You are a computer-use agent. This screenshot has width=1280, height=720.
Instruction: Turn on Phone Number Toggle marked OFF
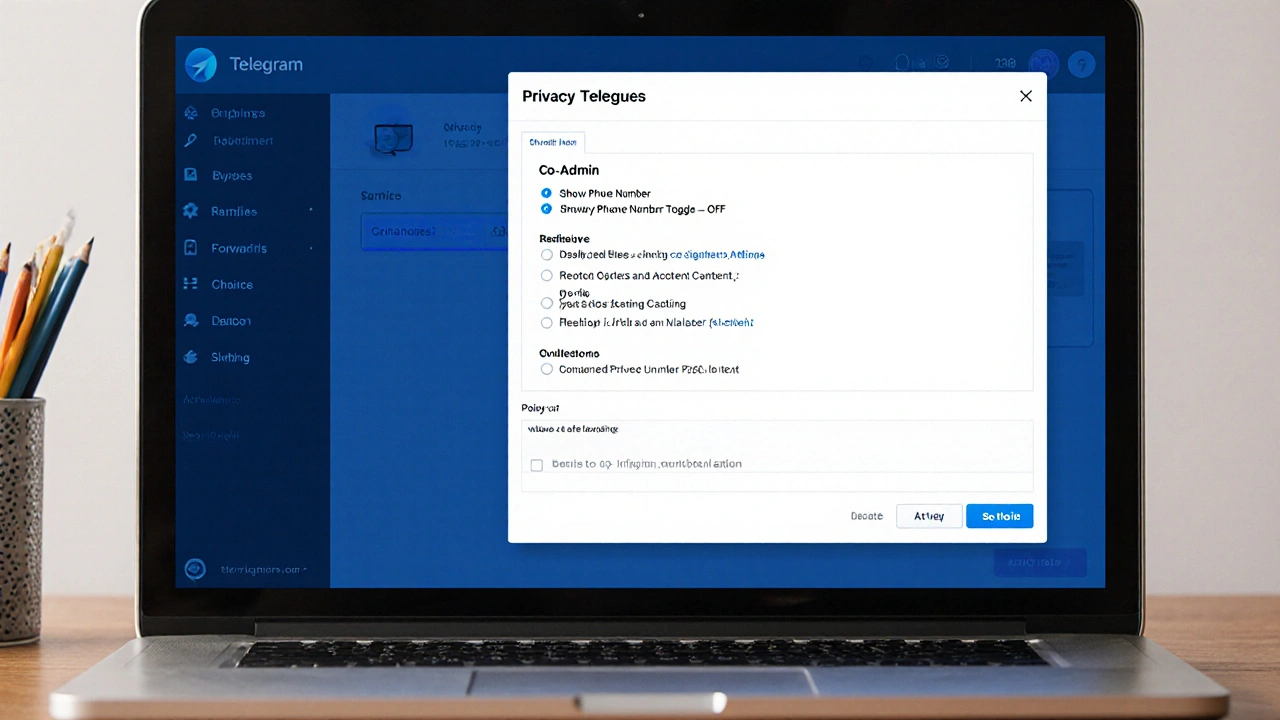[546, 209]
